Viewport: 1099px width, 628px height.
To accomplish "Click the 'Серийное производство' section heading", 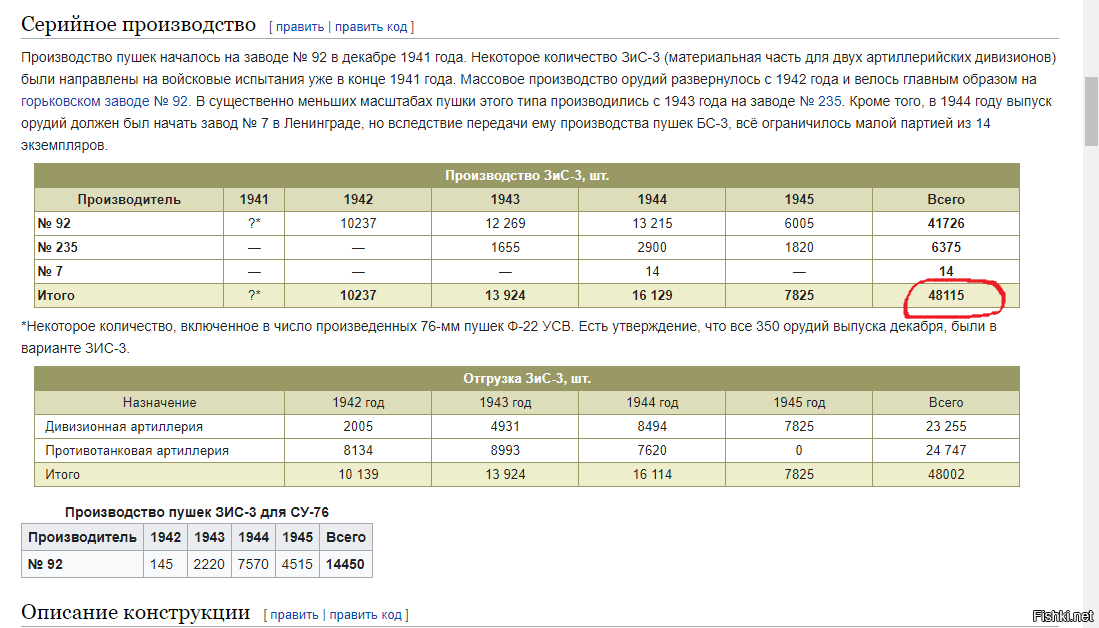I will [x=139, y=25].
